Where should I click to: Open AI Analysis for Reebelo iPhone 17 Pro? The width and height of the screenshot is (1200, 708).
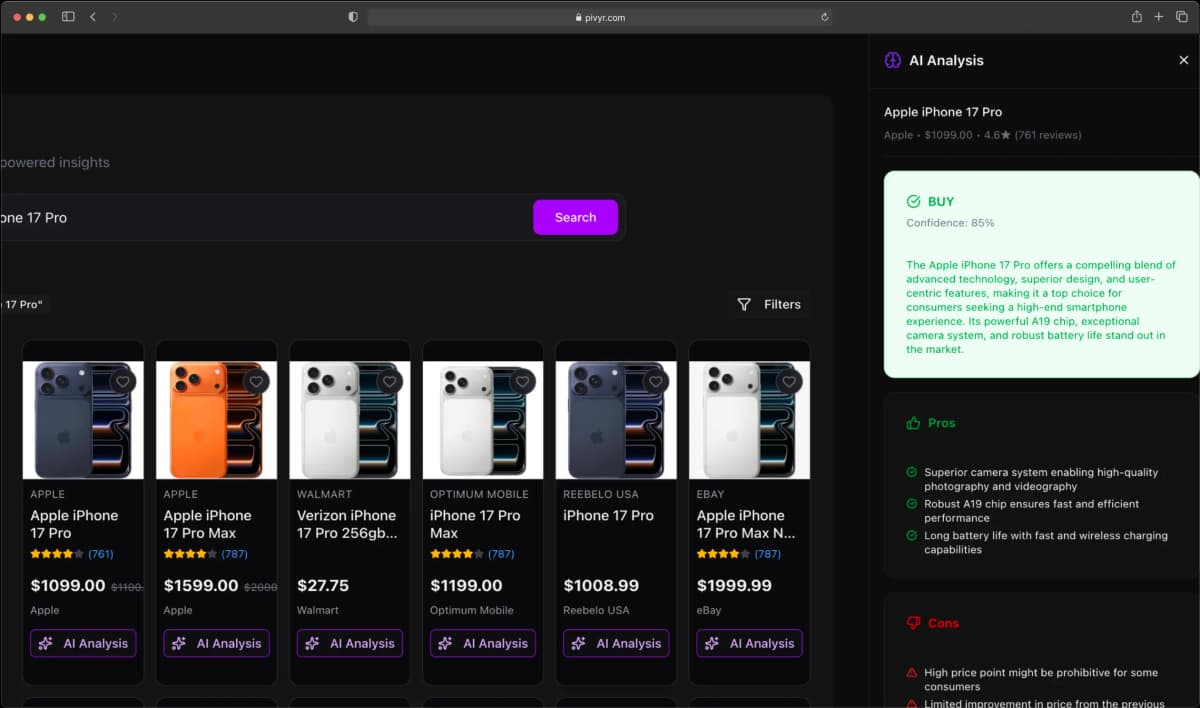point(616,643)
